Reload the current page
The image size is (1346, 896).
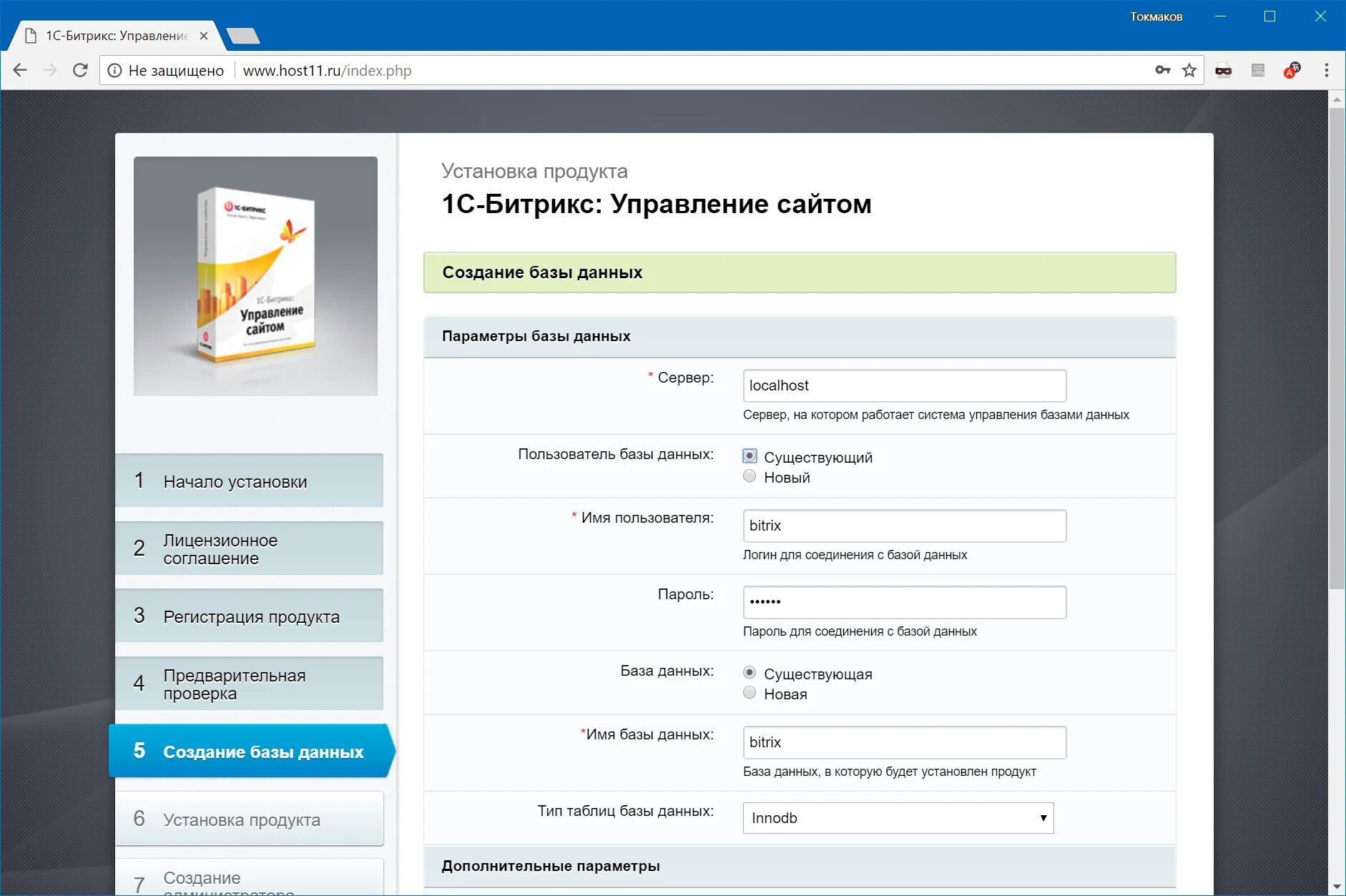click(x=80, y=70)
